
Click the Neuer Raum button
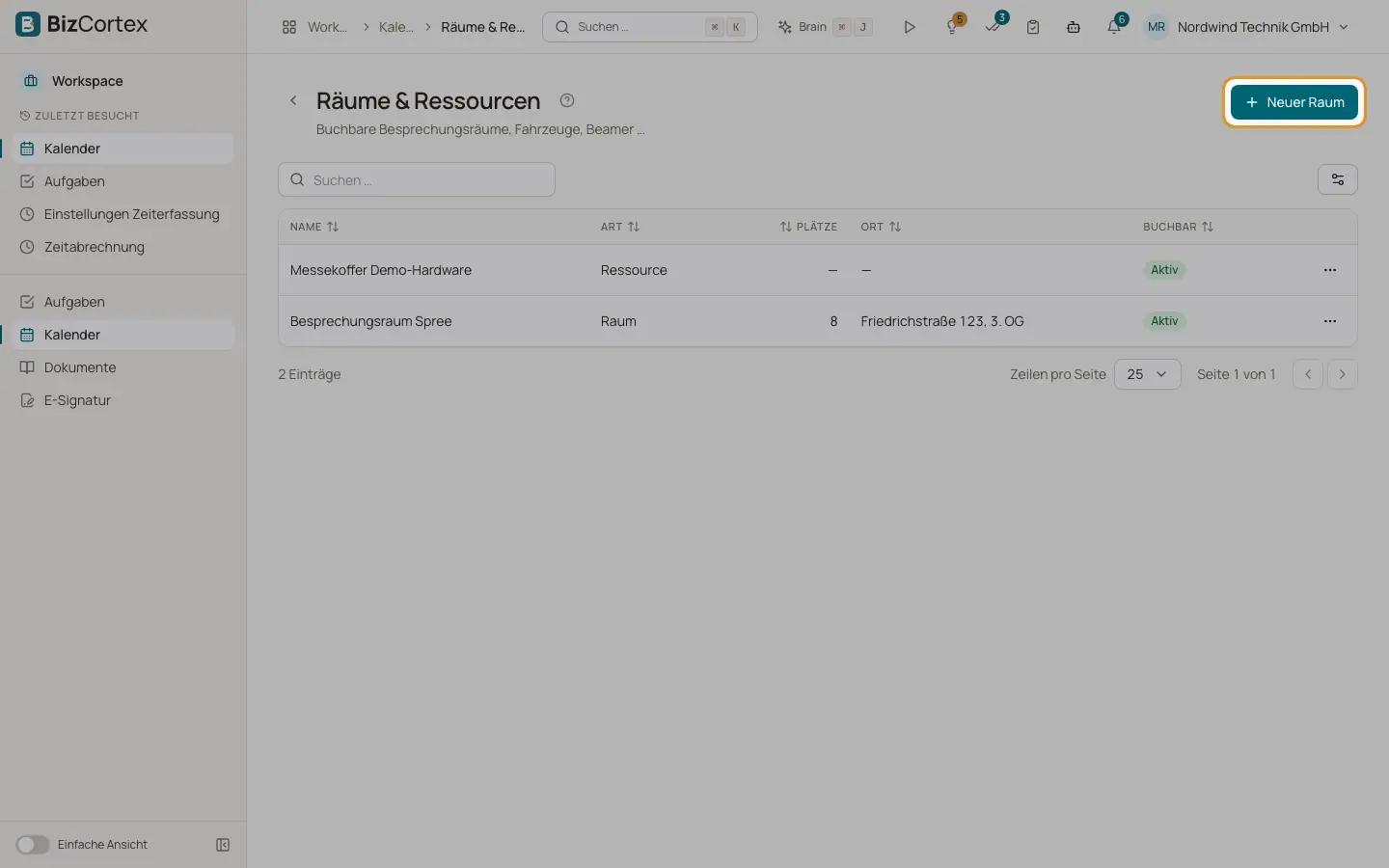[1294, 102]
